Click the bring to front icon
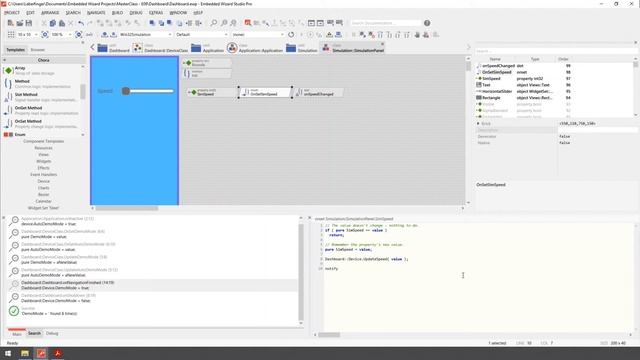The width and height of the screenshot is (640, 360). [x=152, y=23]
